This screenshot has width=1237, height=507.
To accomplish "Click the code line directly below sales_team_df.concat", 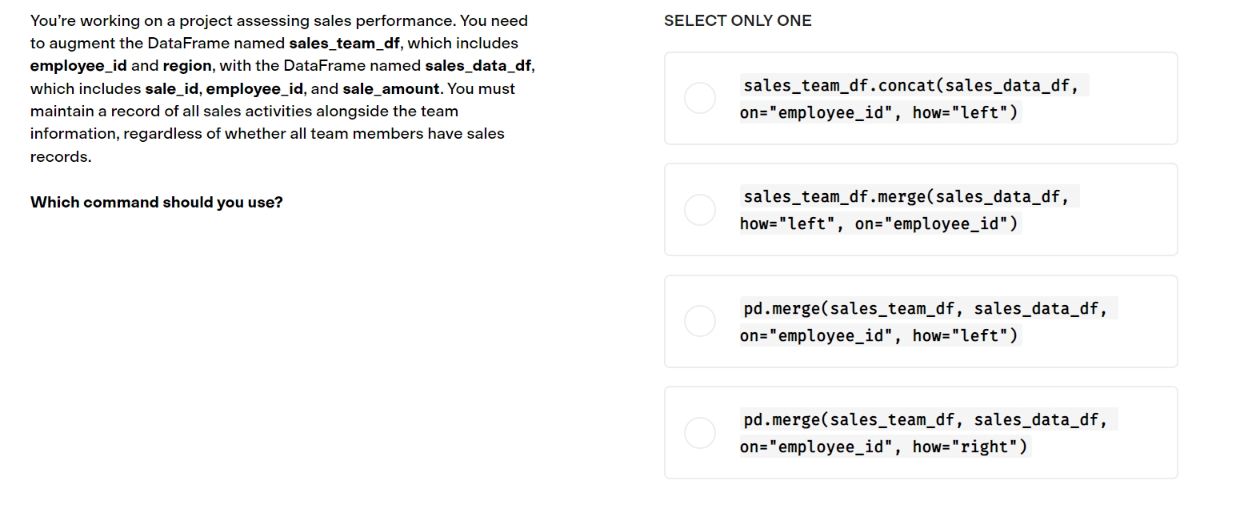I will pyautogui.click(x=879, y=113).
